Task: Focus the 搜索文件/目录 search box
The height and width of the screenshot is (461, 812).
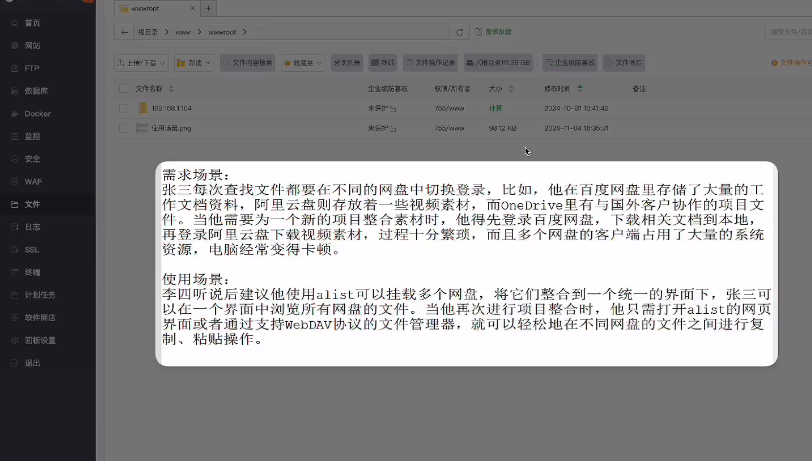Action: point(789,32)
